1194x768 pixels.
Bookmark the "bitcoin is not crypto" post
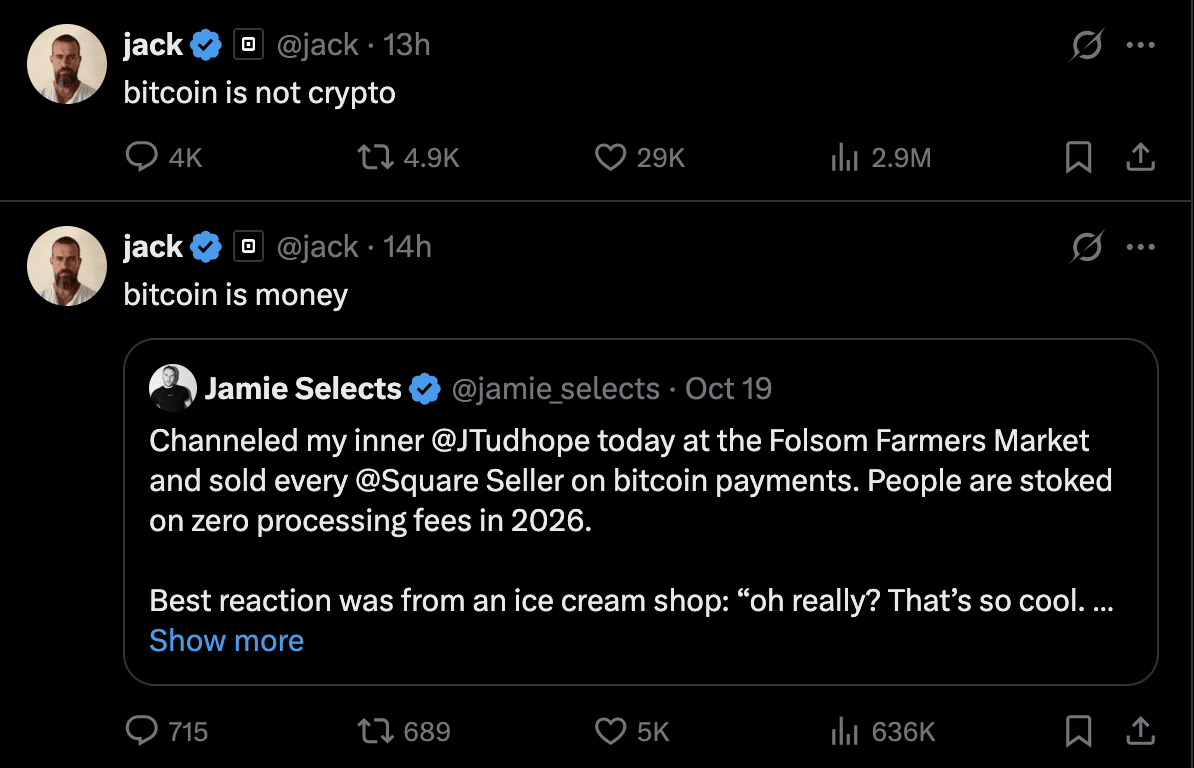tap(1078, 158)
